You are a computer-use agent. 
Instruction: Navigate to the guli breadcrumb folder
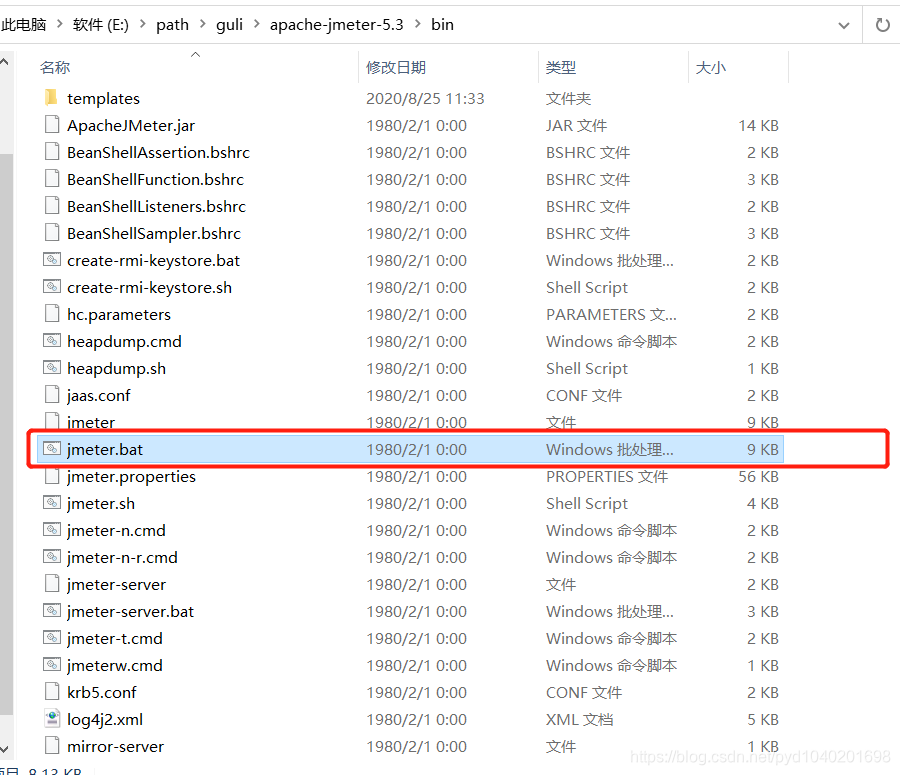[229, 25]
